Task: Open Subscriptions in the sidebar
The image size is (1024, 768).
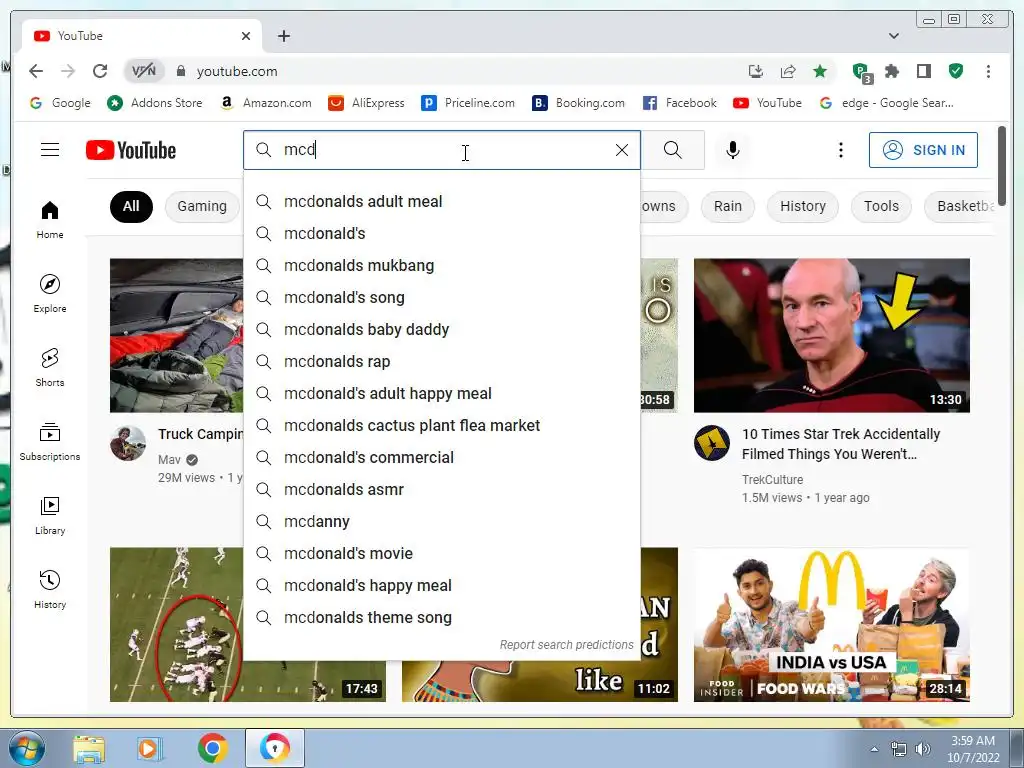Action: coord(50,442)
